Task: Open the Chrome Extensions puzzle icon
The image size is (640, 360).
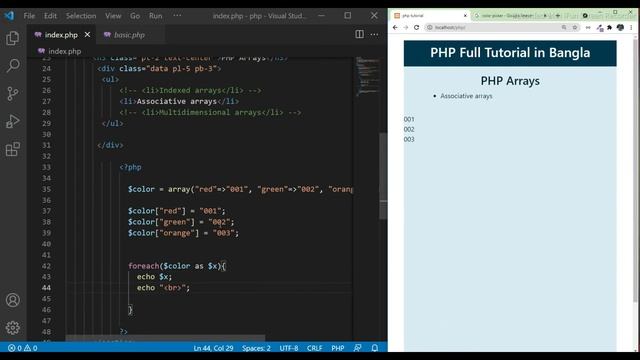Action: [x=610, y=27]
